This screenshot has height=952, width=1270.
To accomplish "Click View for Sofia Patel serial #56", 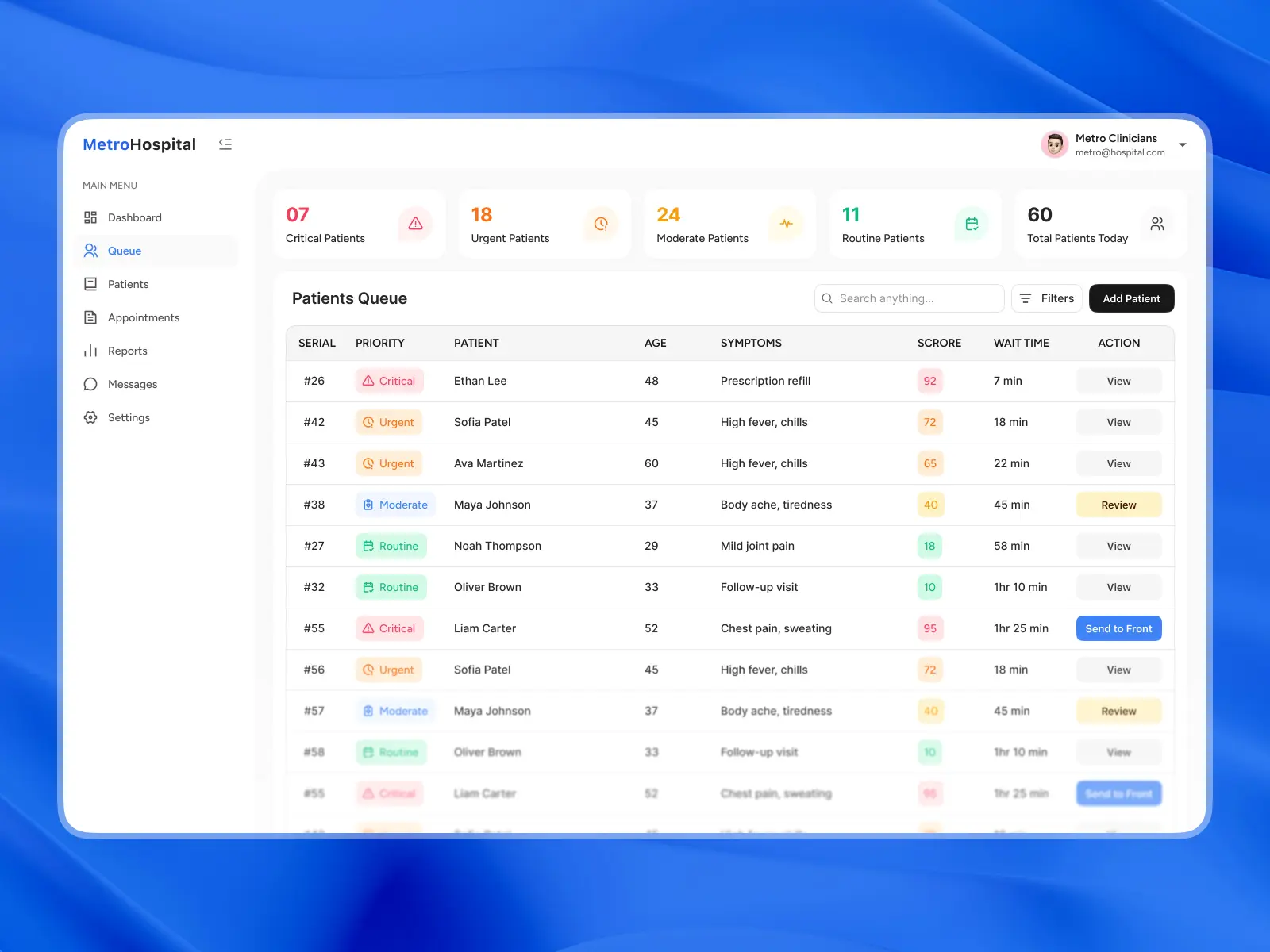I will [x=1119, y=670].
